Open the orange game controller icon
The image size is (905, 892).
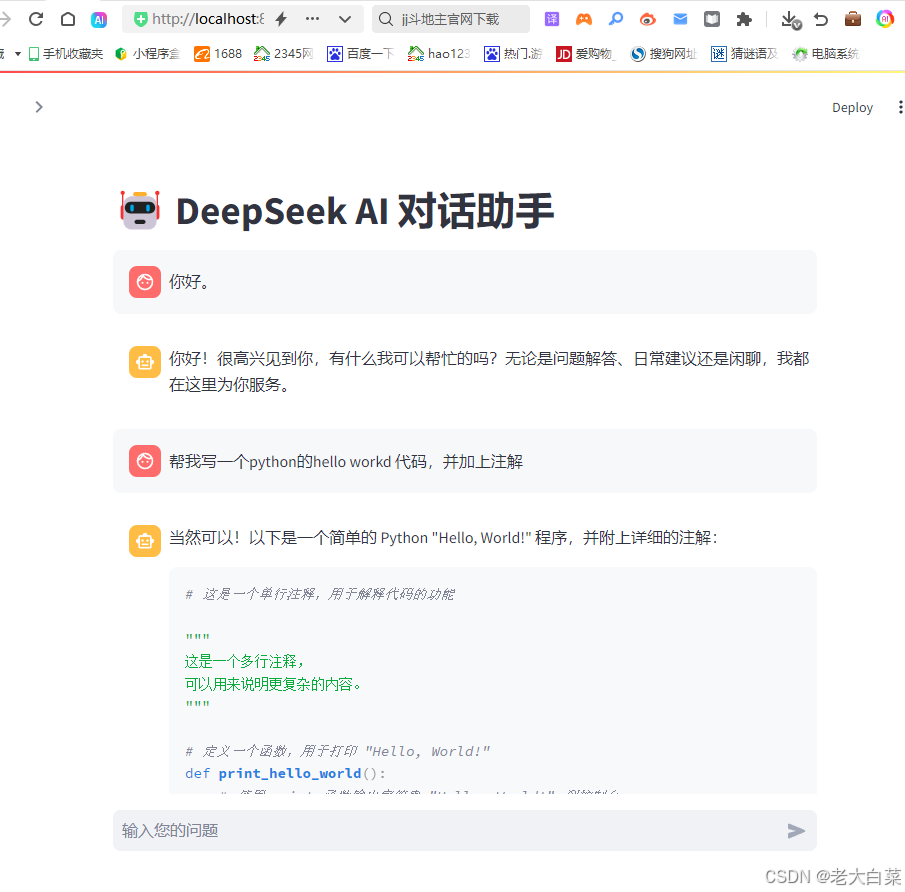coord(584,19)
